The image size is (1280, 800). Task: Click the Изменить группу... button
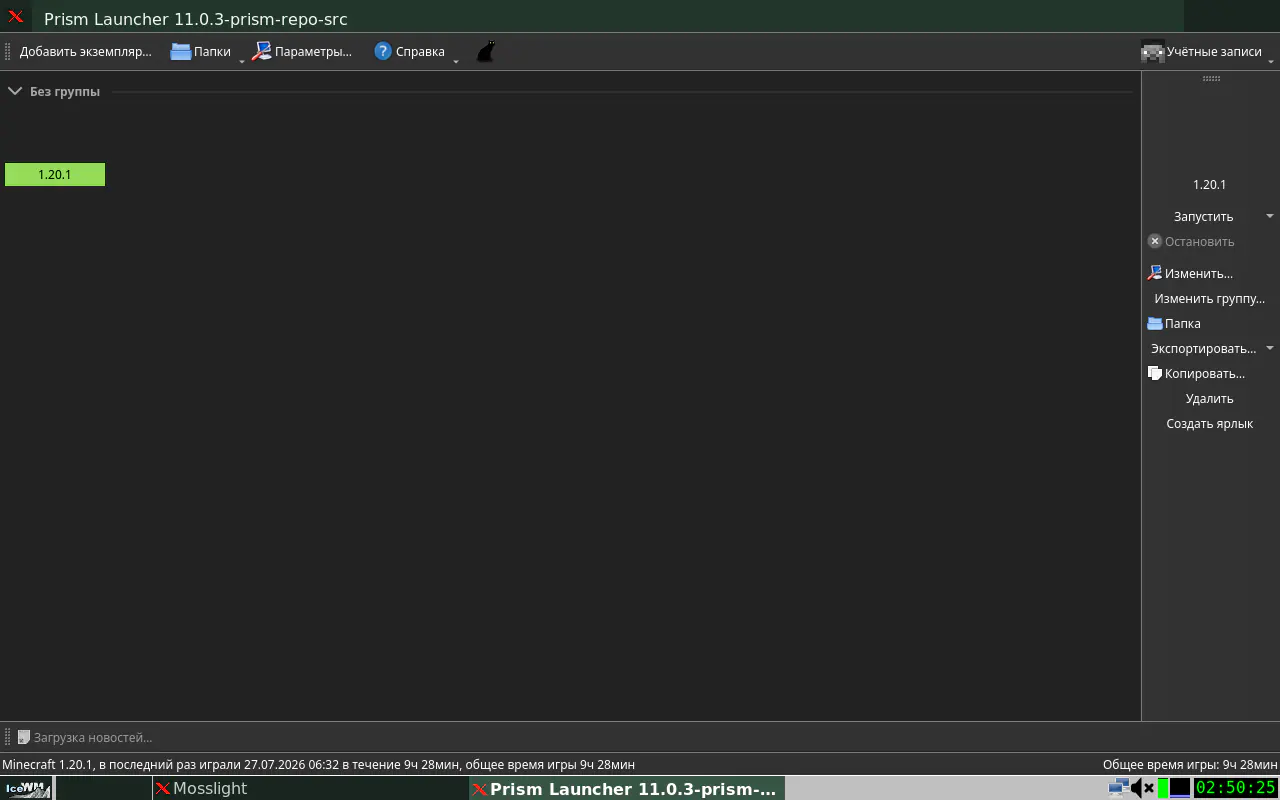pos(1210,298)
